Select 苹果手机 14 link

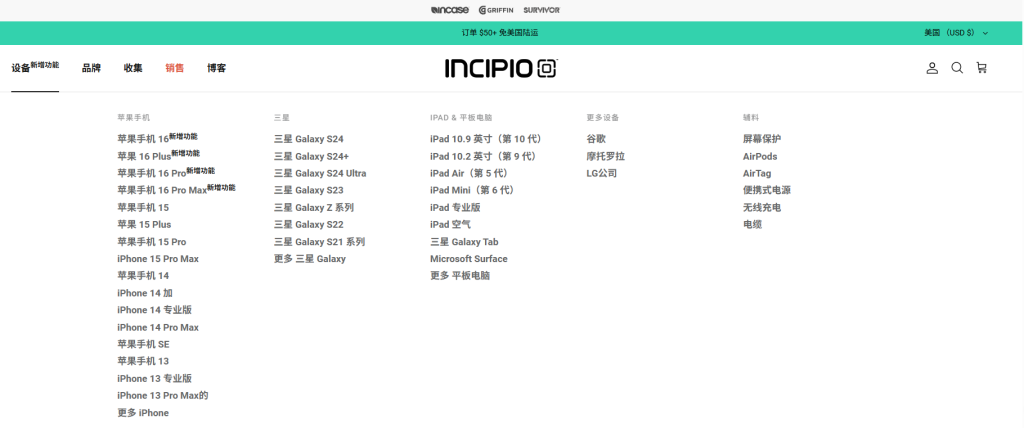click(143, 276)
